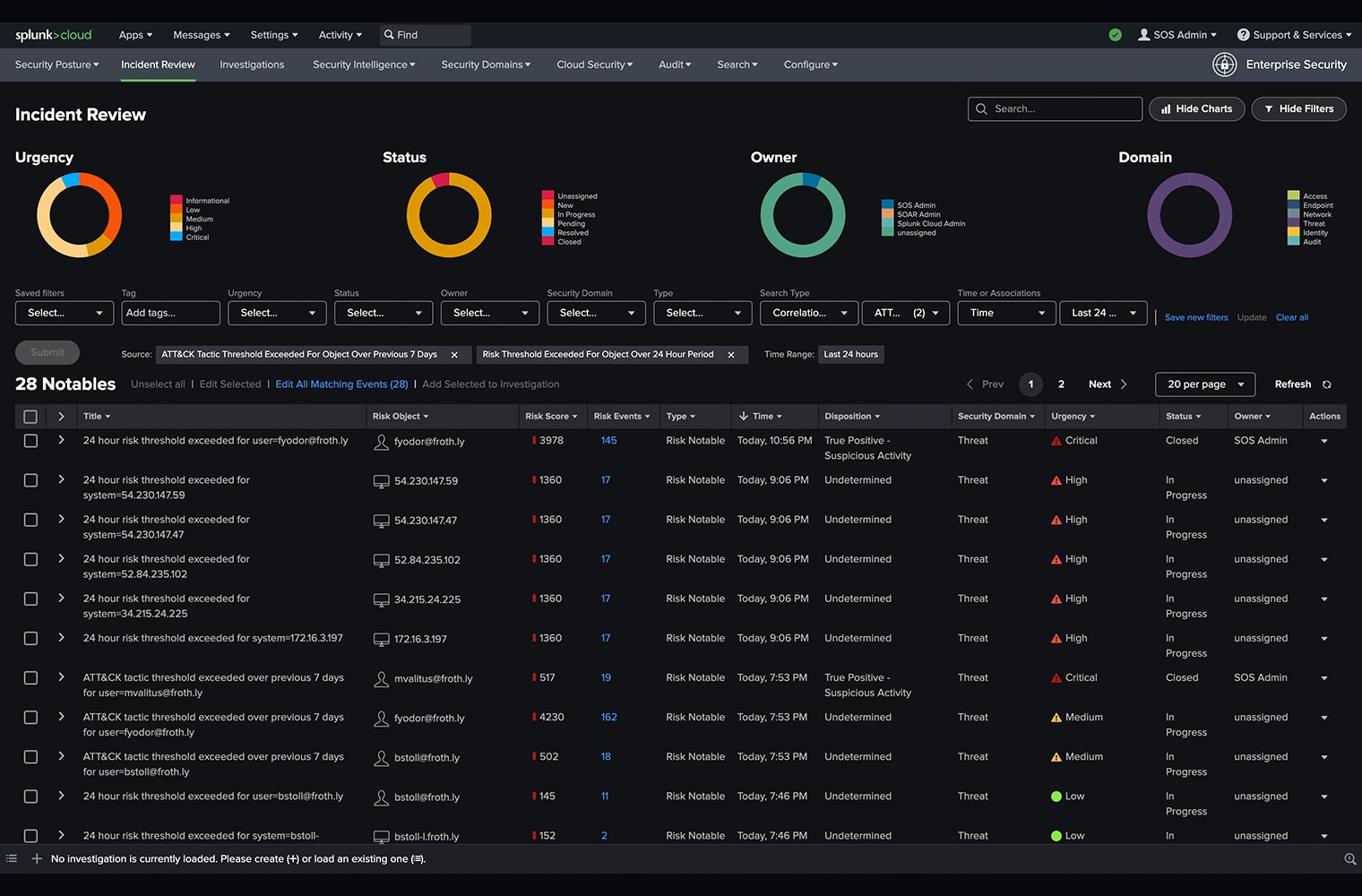Go to page 2 of notables
This screenshot has height=896, width=1362.
(x=1061, y=384)
